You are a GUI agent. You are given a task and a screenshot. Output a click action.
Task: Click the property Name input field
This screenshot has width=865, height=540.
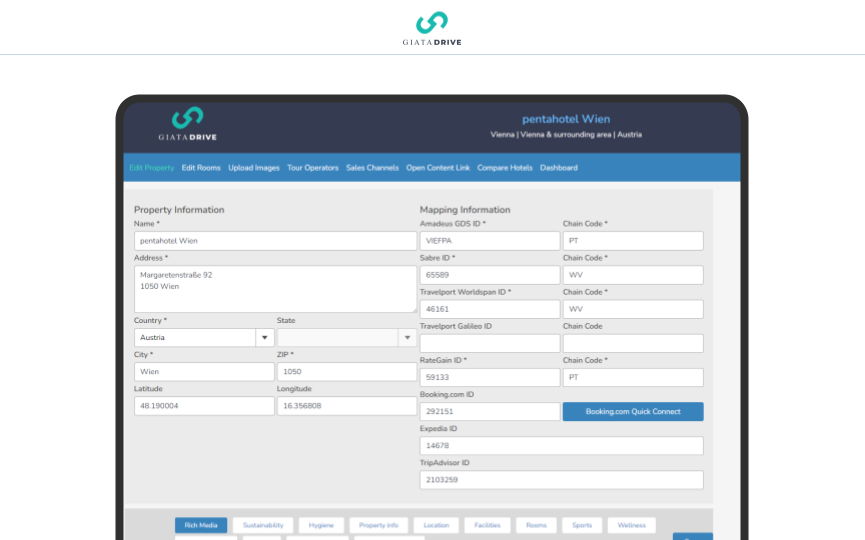pyautogui.click(x=275, y=241)
